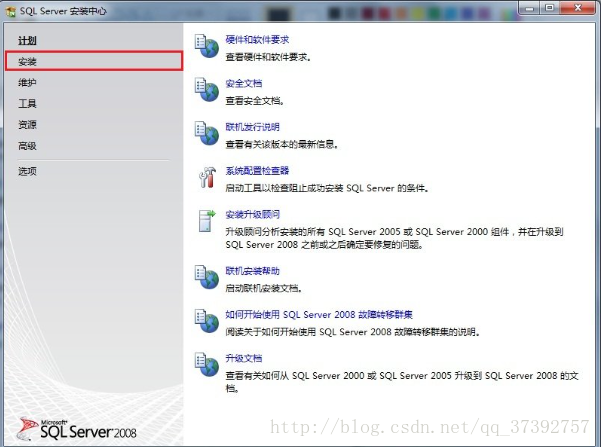
Task: Select the 计划 sidebar tab
Action: (x=27, y=41)
